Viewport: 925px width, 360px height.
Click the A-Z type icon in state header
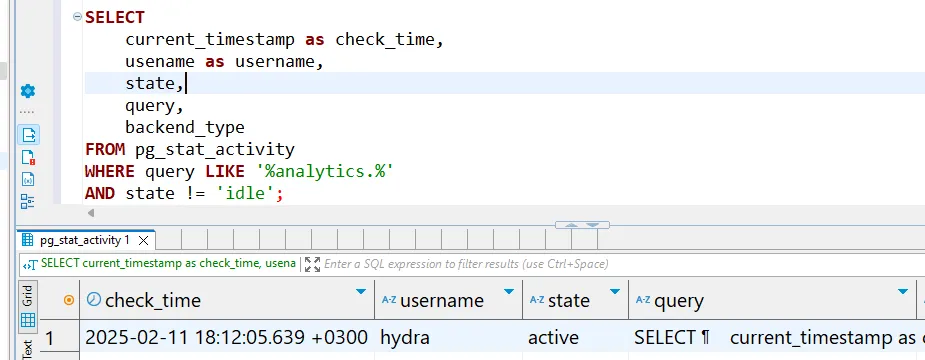coord(537,300)
